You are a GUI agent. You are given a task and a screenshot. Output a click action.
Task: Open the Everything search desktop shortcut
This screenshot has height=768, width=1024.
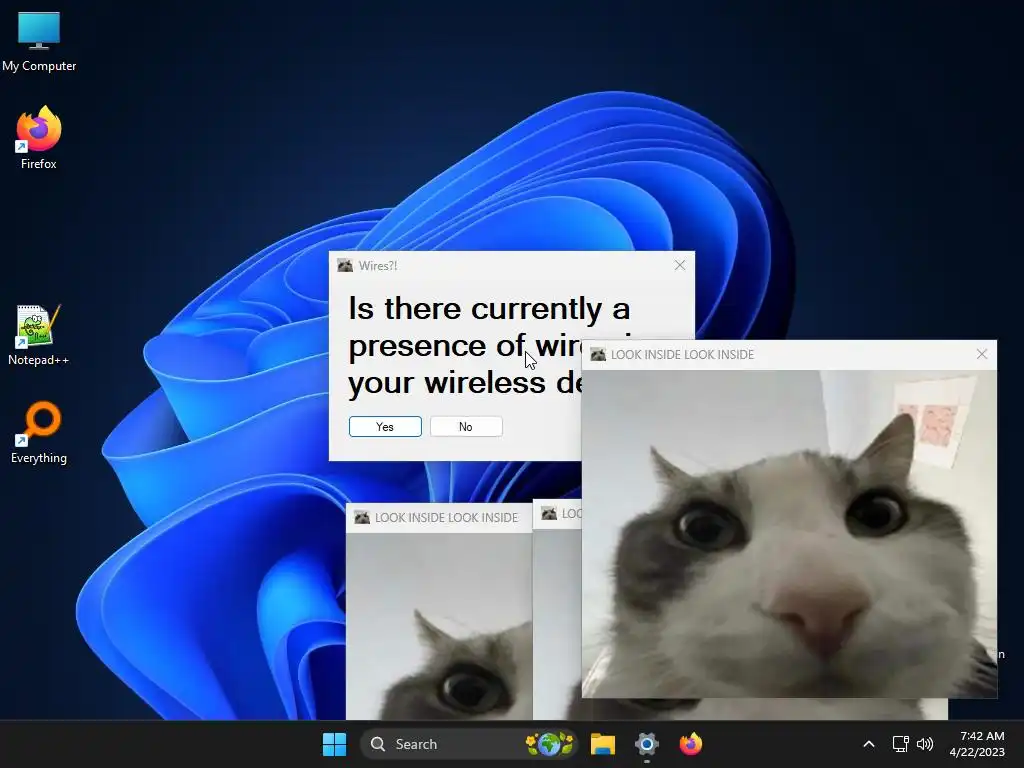[x=39, y=432]
